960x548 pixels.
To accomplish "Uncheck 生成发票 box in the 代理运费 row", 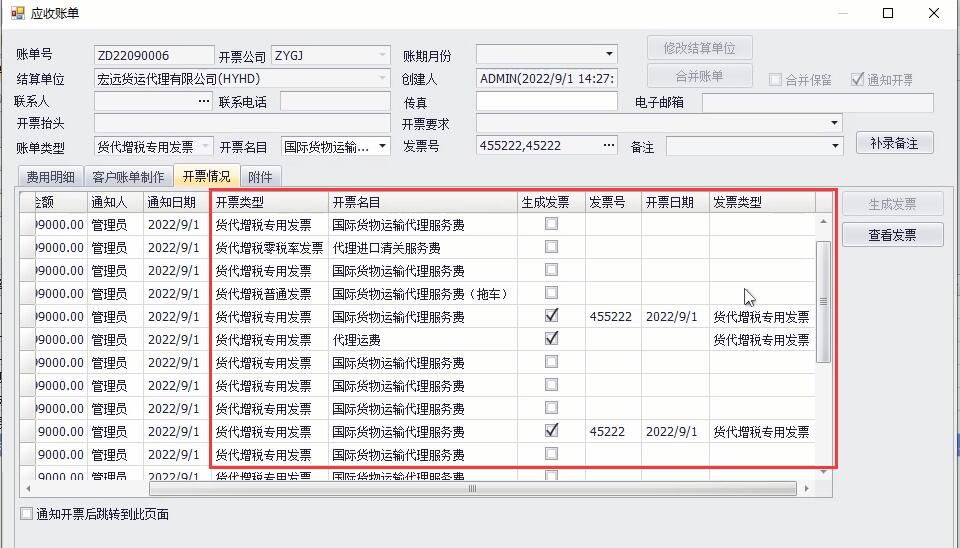I will pyautogui.click(x=551, y=339).
